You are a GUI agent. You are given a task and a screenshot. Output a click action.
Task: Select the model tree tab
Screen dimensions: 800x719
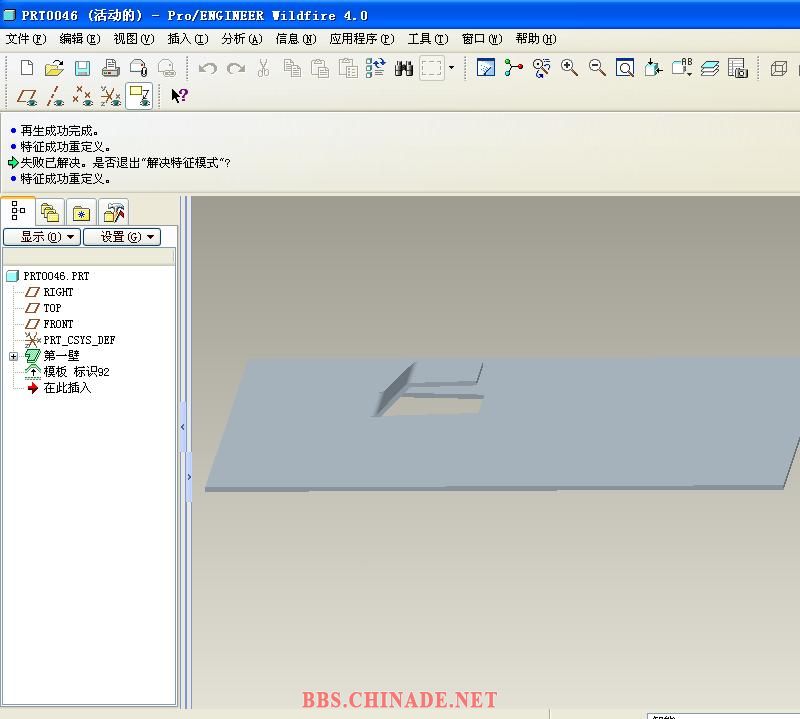click(x=18, y=210)
